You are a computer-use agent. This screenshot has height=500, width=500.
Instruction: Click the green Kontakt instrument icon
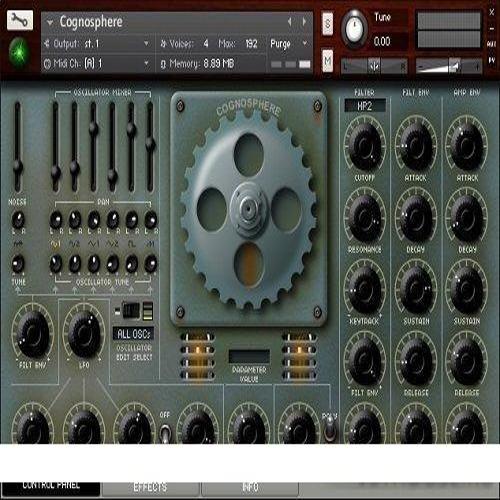[19, 53]
